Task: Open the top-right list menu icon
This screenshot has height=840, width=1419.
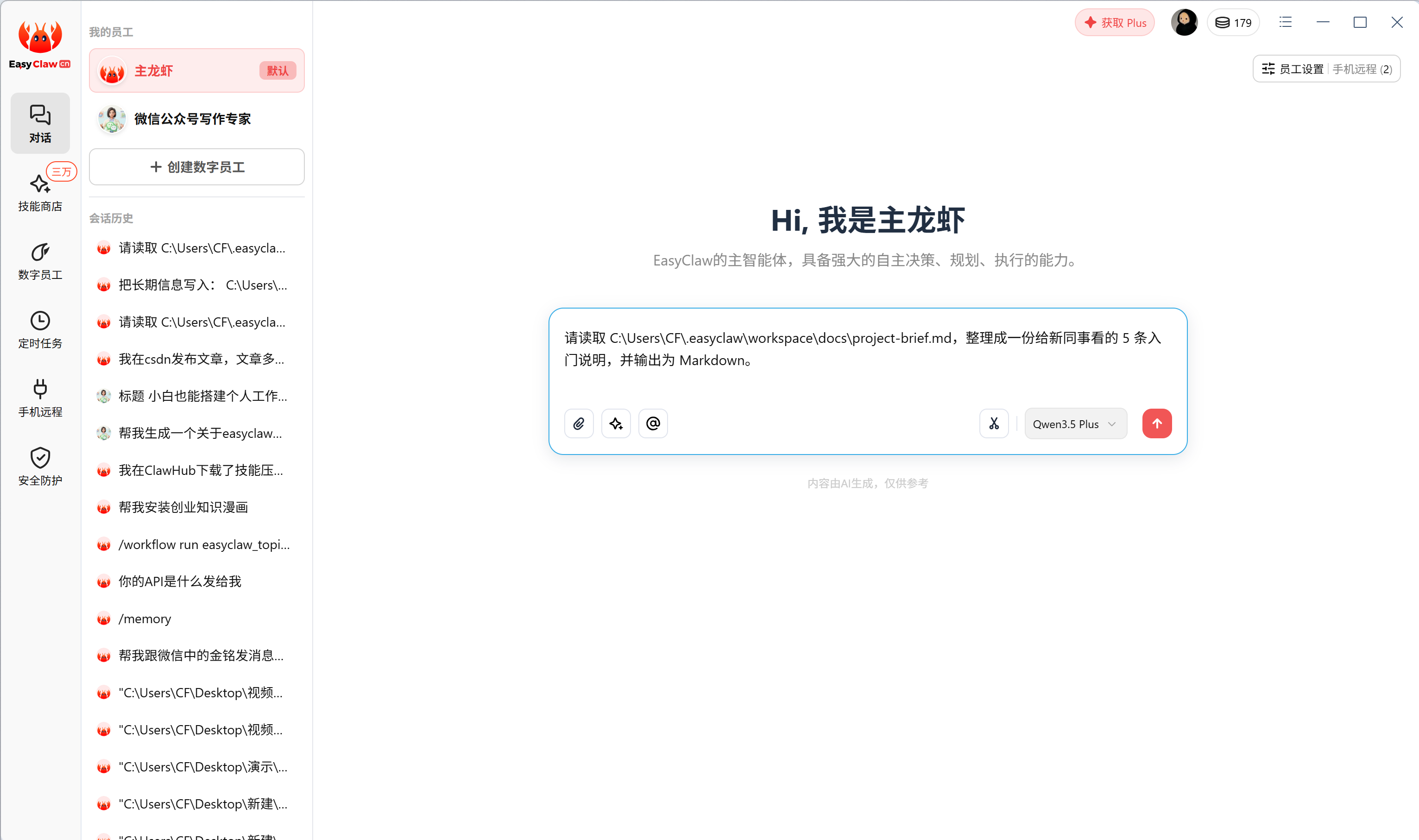Action: [1286, 22]
